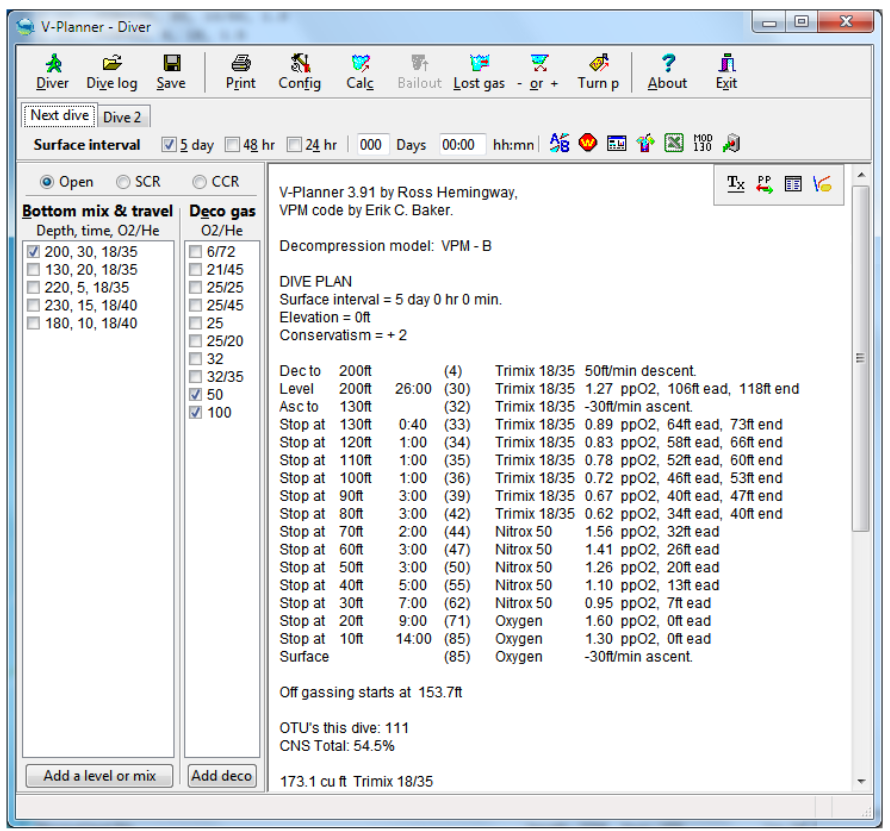The image size is (890, 831).
Task: Click the Turn p toolbar icon
Action: pos(598,71)
